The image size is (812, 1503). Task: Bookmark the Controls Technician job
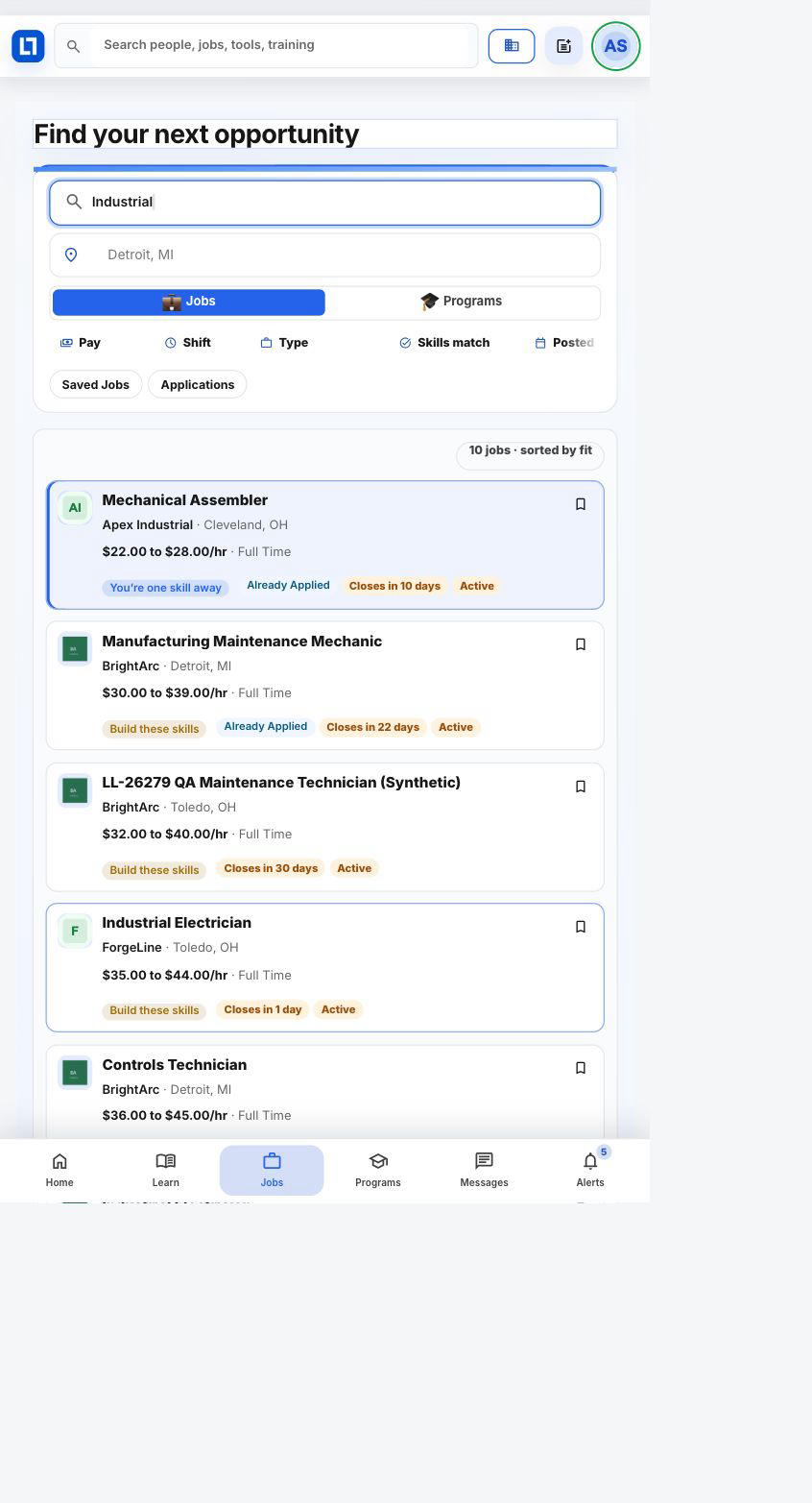coord(581,1068)
